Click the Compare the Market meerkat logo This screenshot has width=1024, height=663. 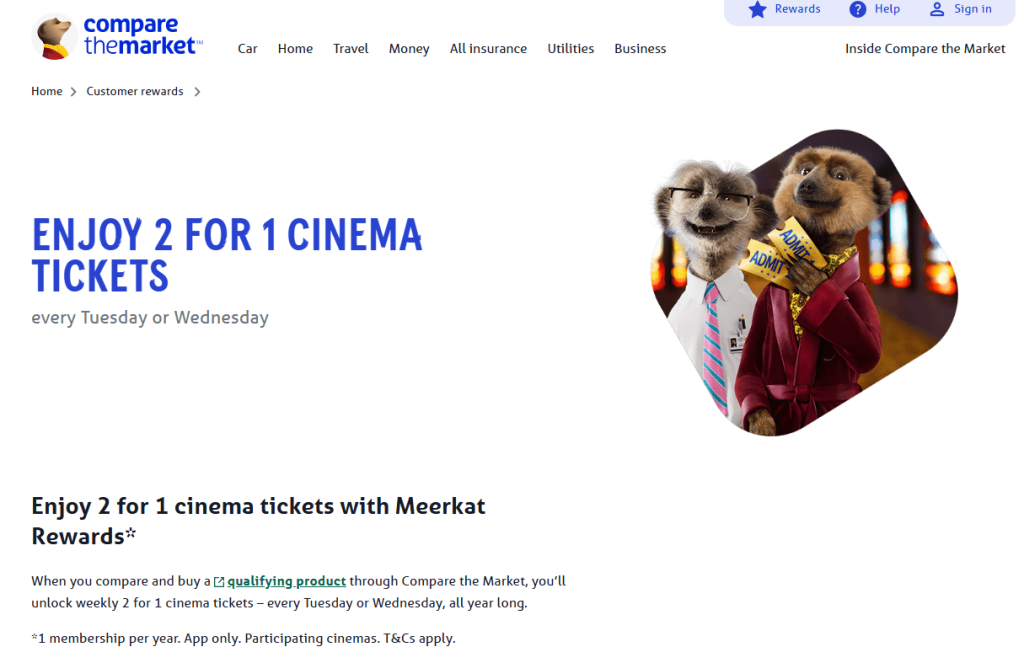tap(118, 36)
